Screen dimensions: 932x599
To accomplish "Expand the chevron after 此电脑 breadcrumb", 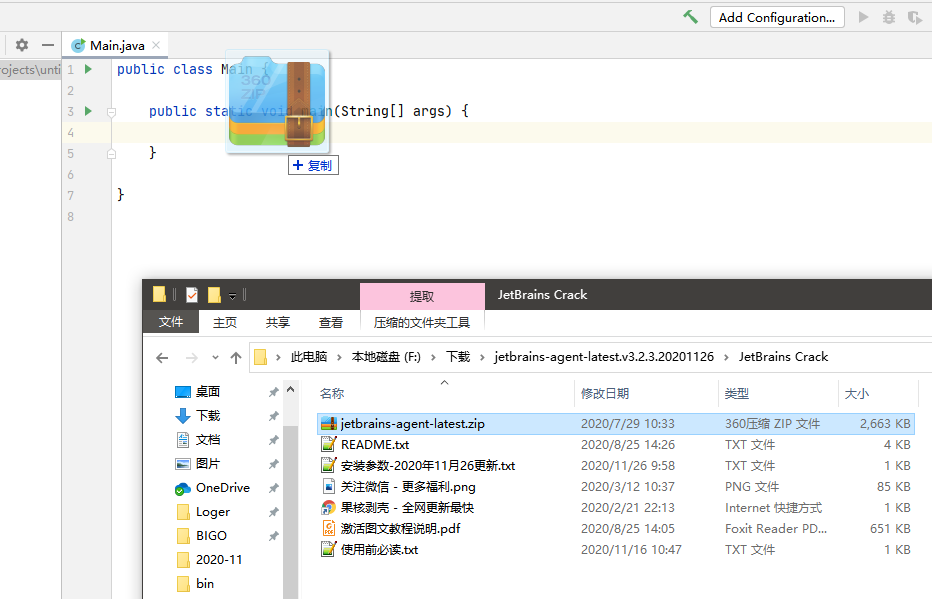I will tap(339, 357).
